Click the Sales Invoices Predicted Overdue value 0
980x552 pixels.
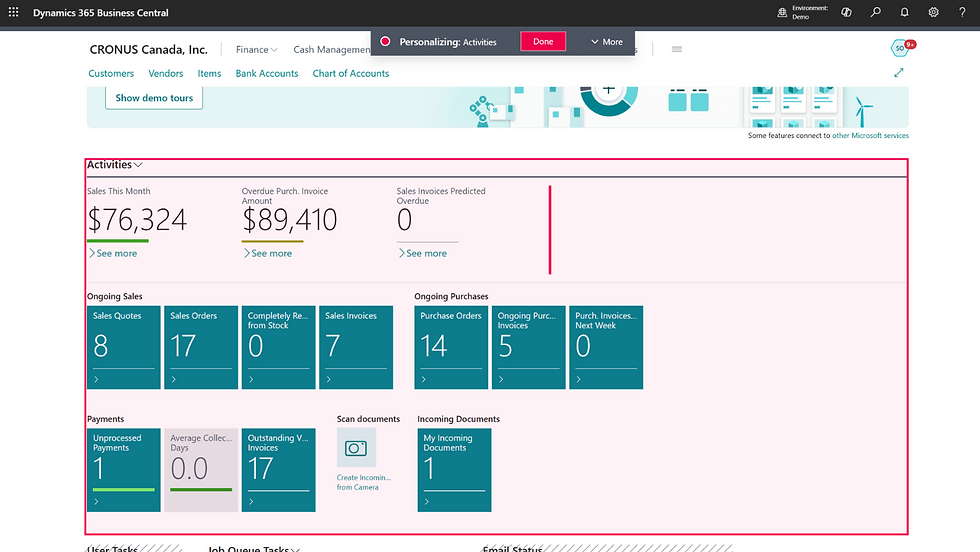coord(404,220)
